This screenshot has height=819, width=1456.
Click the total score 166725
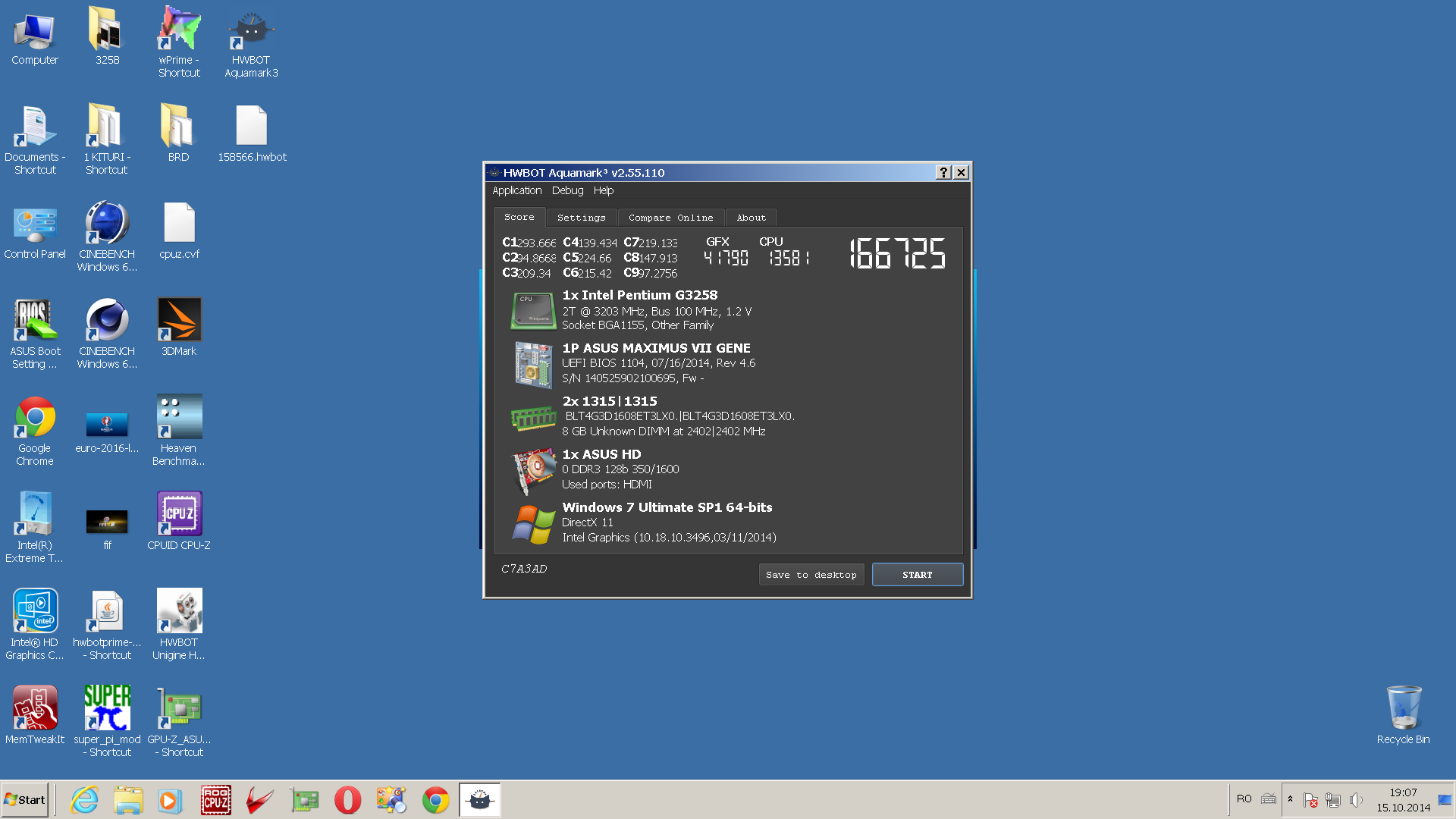tap(898, 254)
